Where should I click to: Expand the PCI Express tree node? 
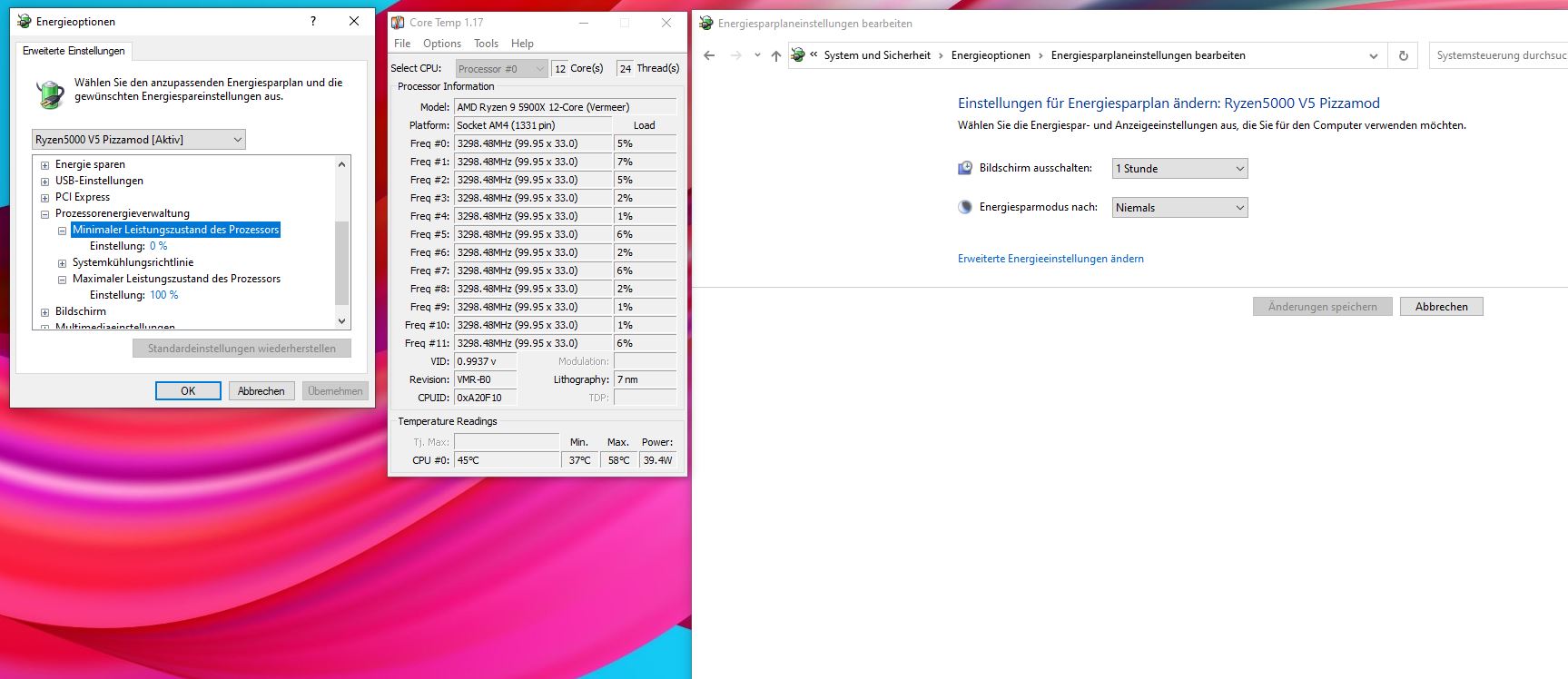pos(44,198)
